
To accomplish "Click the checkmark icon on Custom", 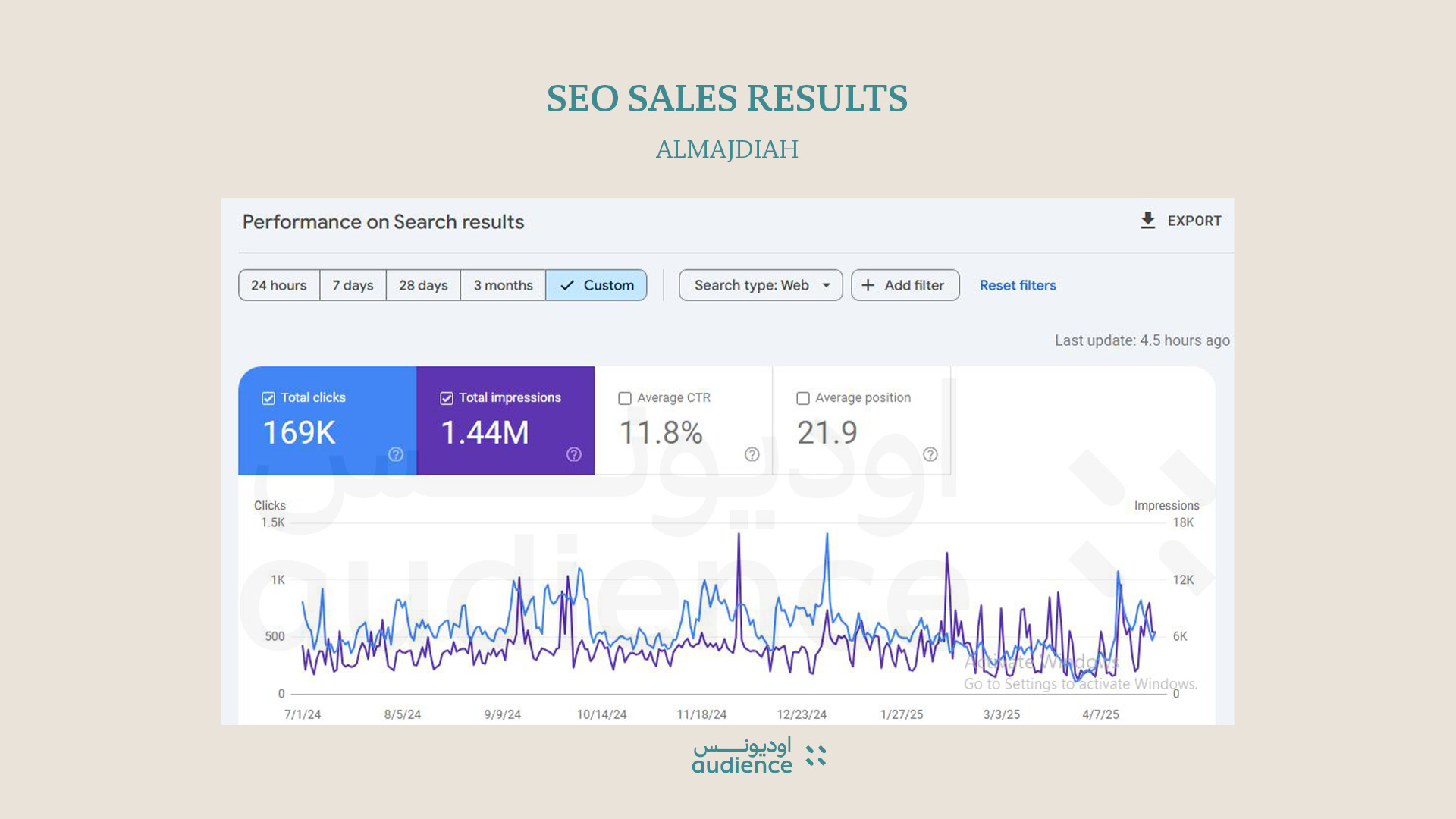I will 566,285.
